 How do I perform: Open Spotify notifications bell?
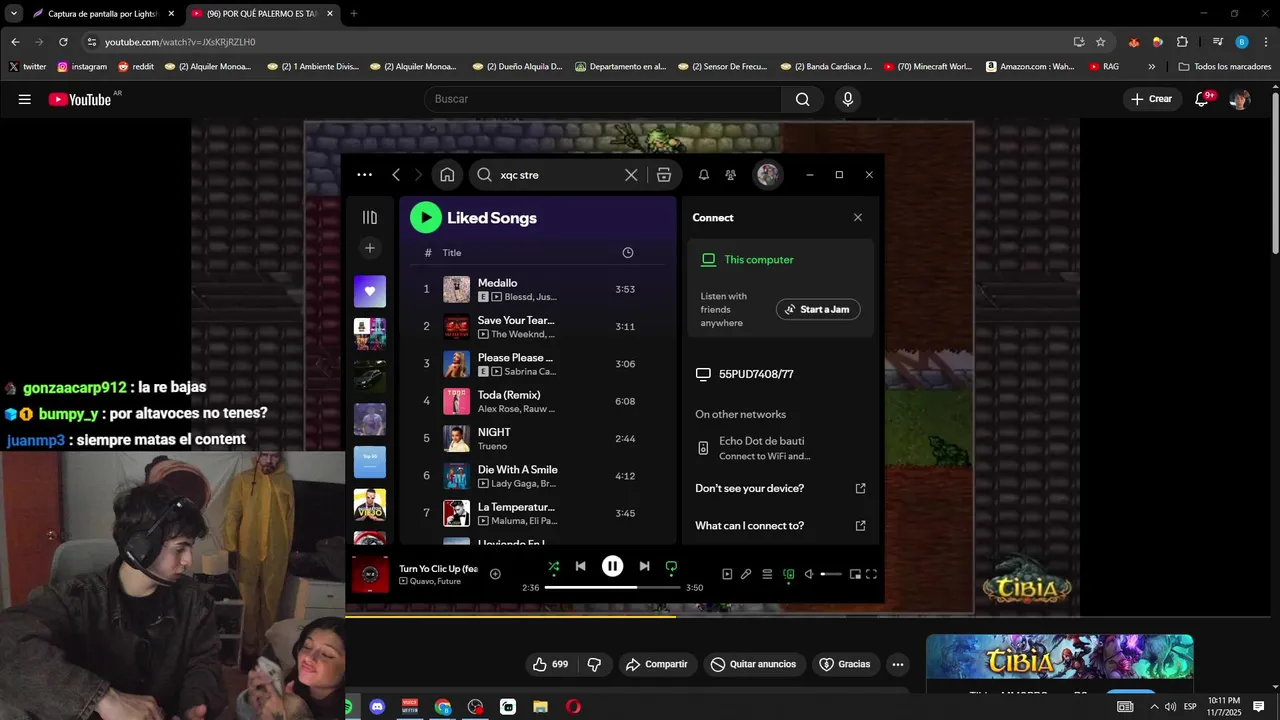pyautogui.click(x=704, y=175)
